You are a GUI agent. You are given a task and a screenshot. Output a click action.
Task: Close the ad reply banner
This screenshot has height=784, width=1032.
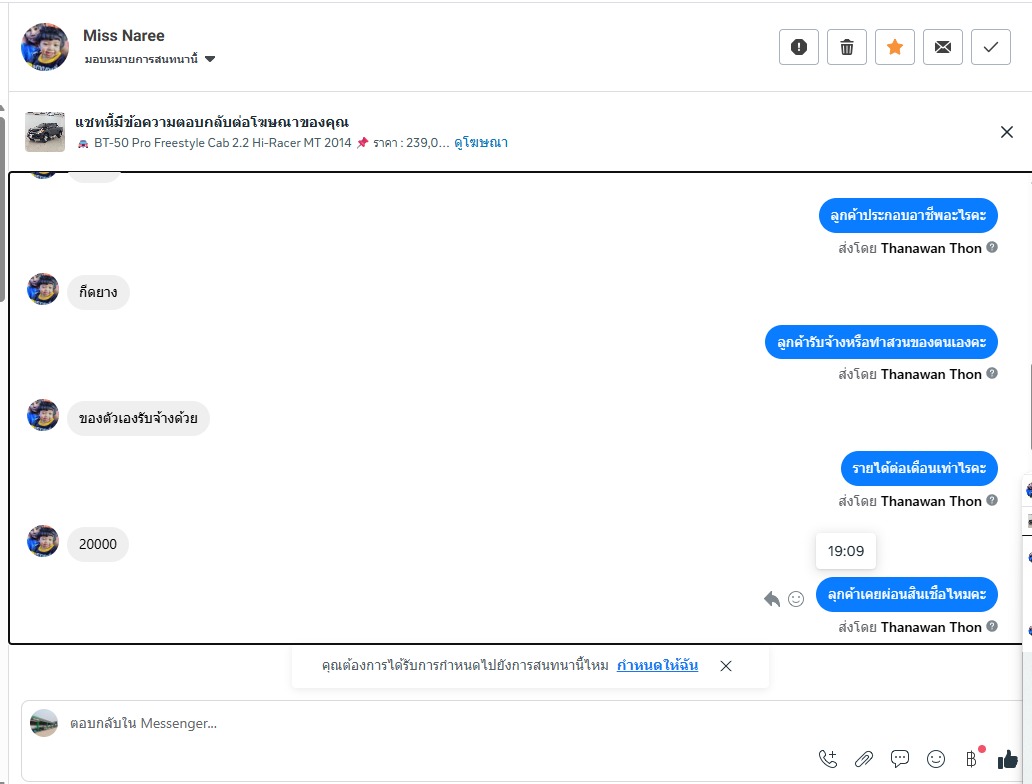pyautogui.click(x=1007, y=132)
